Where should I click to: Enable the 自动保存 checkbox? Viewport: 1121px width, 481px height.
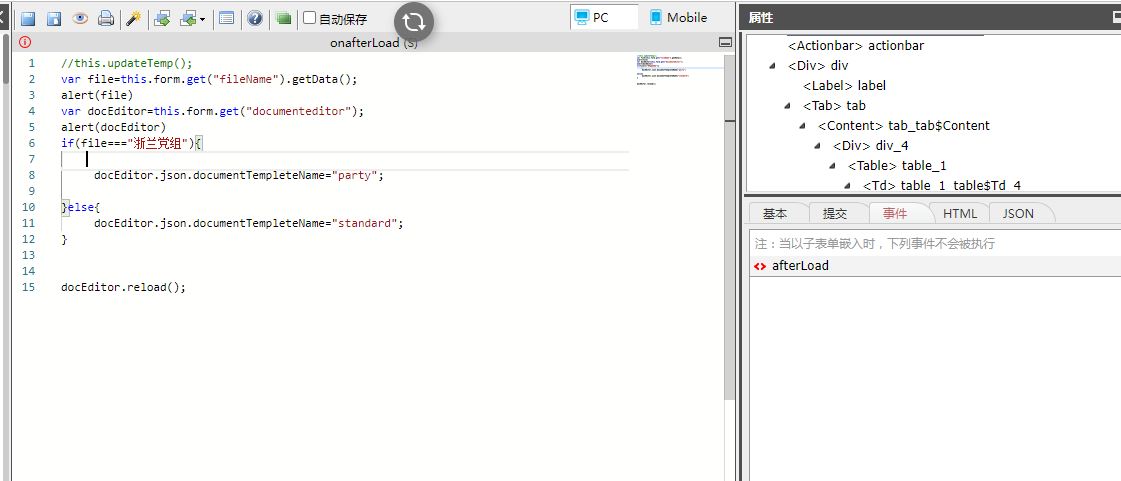click(x=310, y=18)
